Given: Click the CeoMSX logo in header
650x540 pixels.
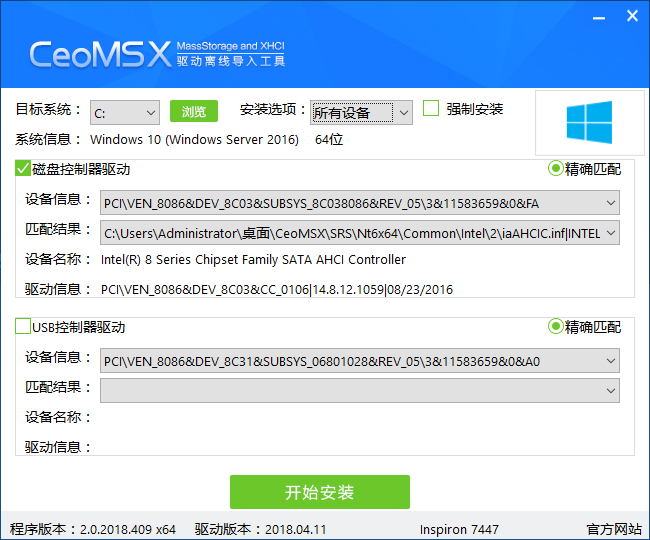Looking at the screenshot, I should click(x=100, y=54).
